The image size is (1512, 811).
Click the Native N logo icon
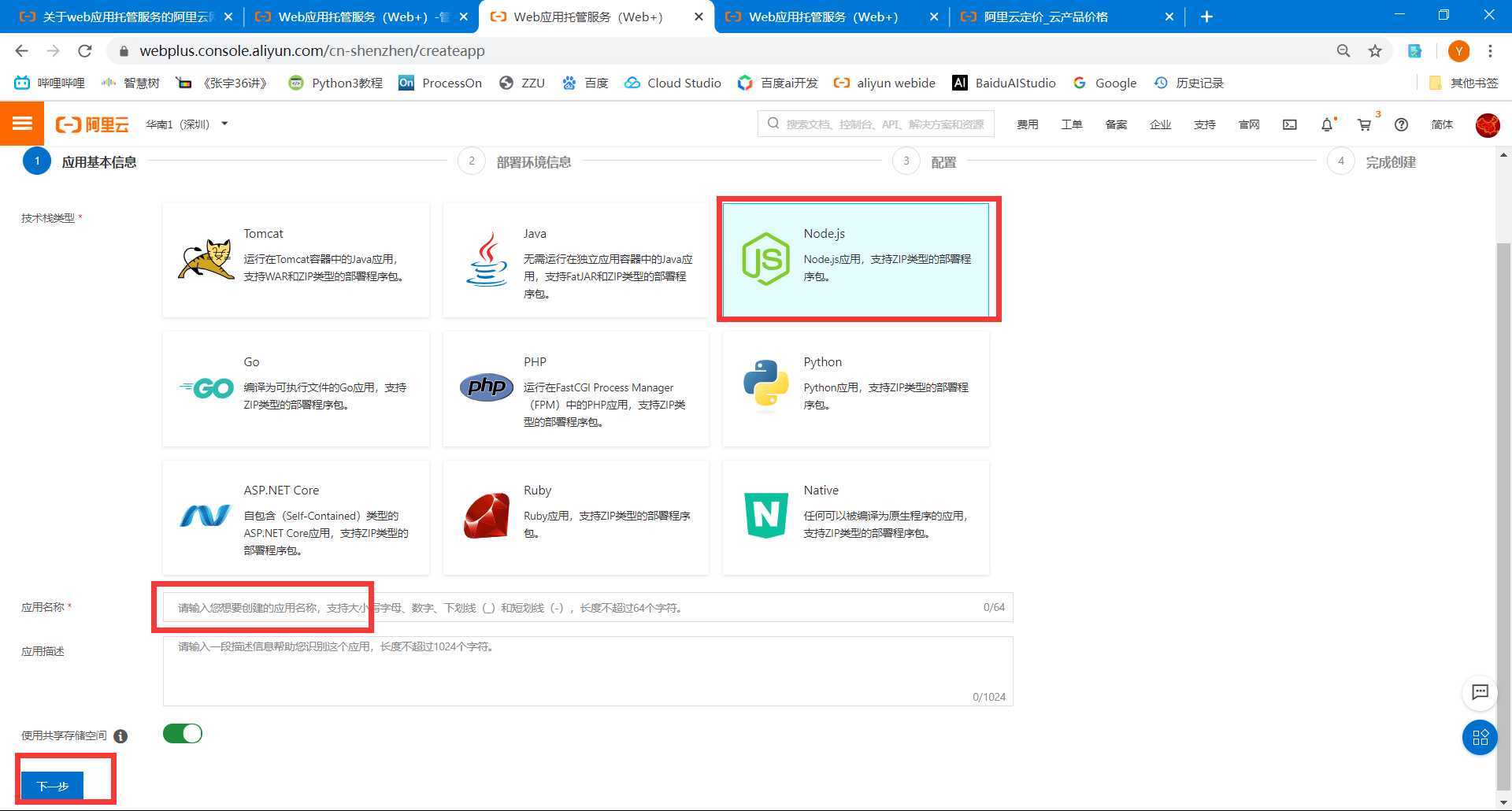point(765,515)
